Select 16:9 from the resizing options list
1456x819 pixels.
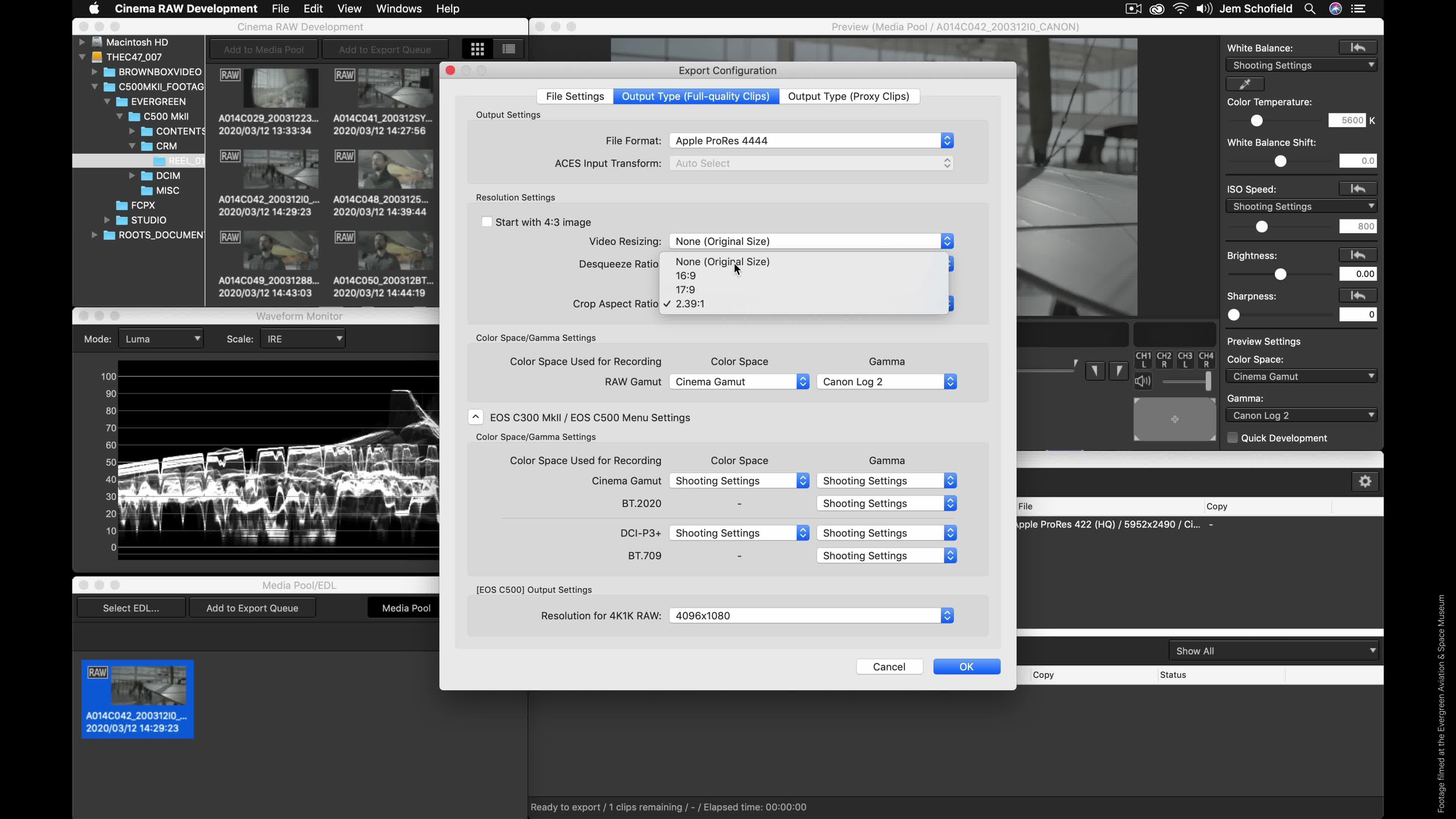click(685, 275)
